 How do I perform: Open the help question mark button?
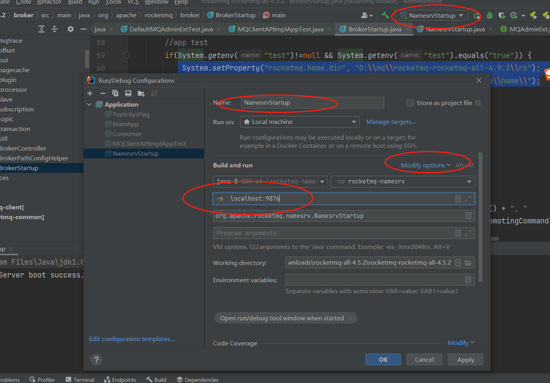click(x=96, y=360)
